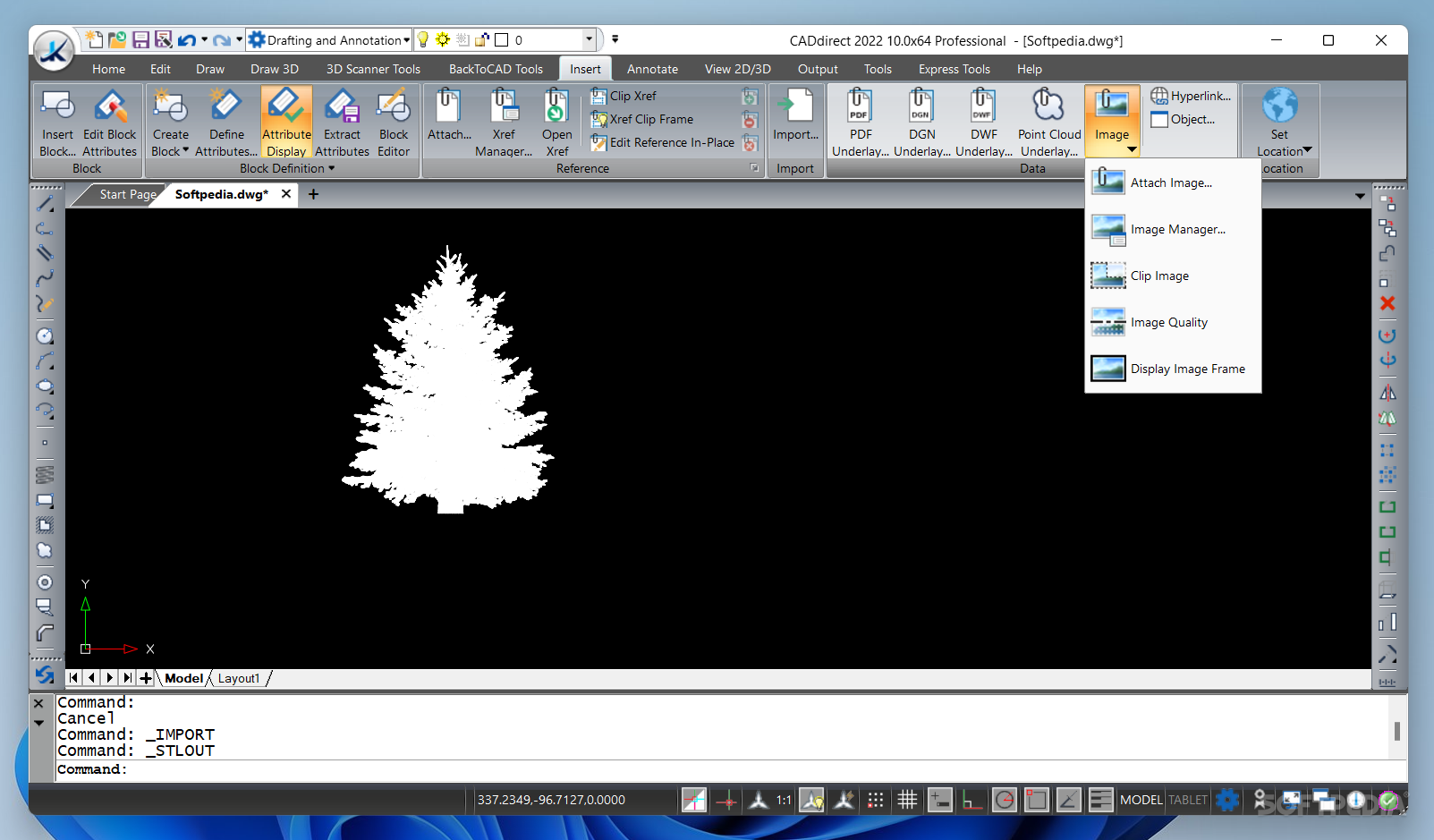Toggle grid display in status bar
Image resolution: width=1434 pixels, height=840 pixels.
pyautogui.click(x=907, y=800)
